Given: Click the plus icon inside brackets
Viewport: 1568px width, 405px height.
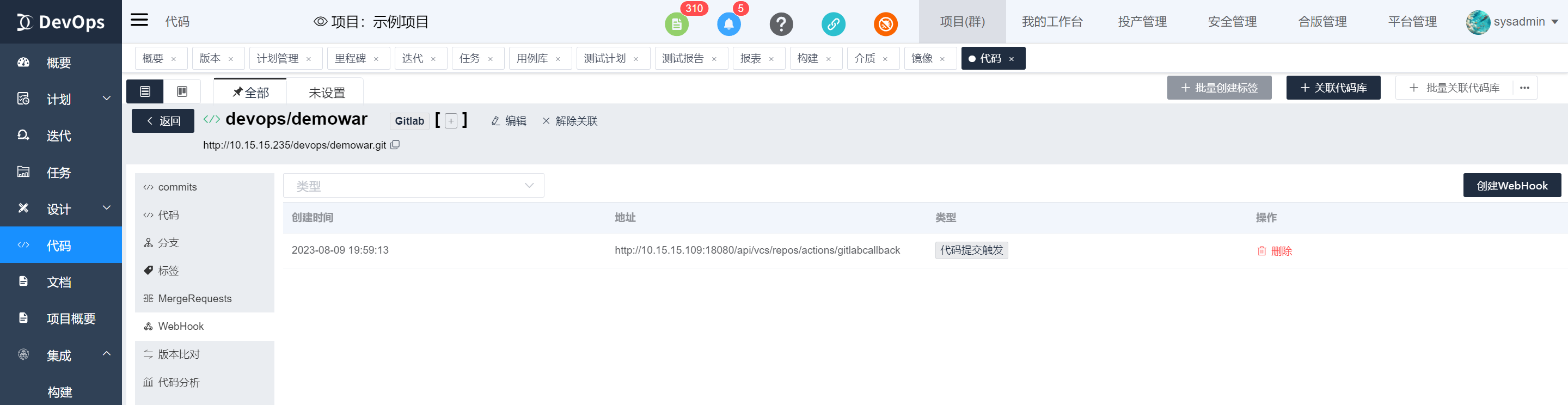Looking at the screenshot, I should [x=451, y=121].
